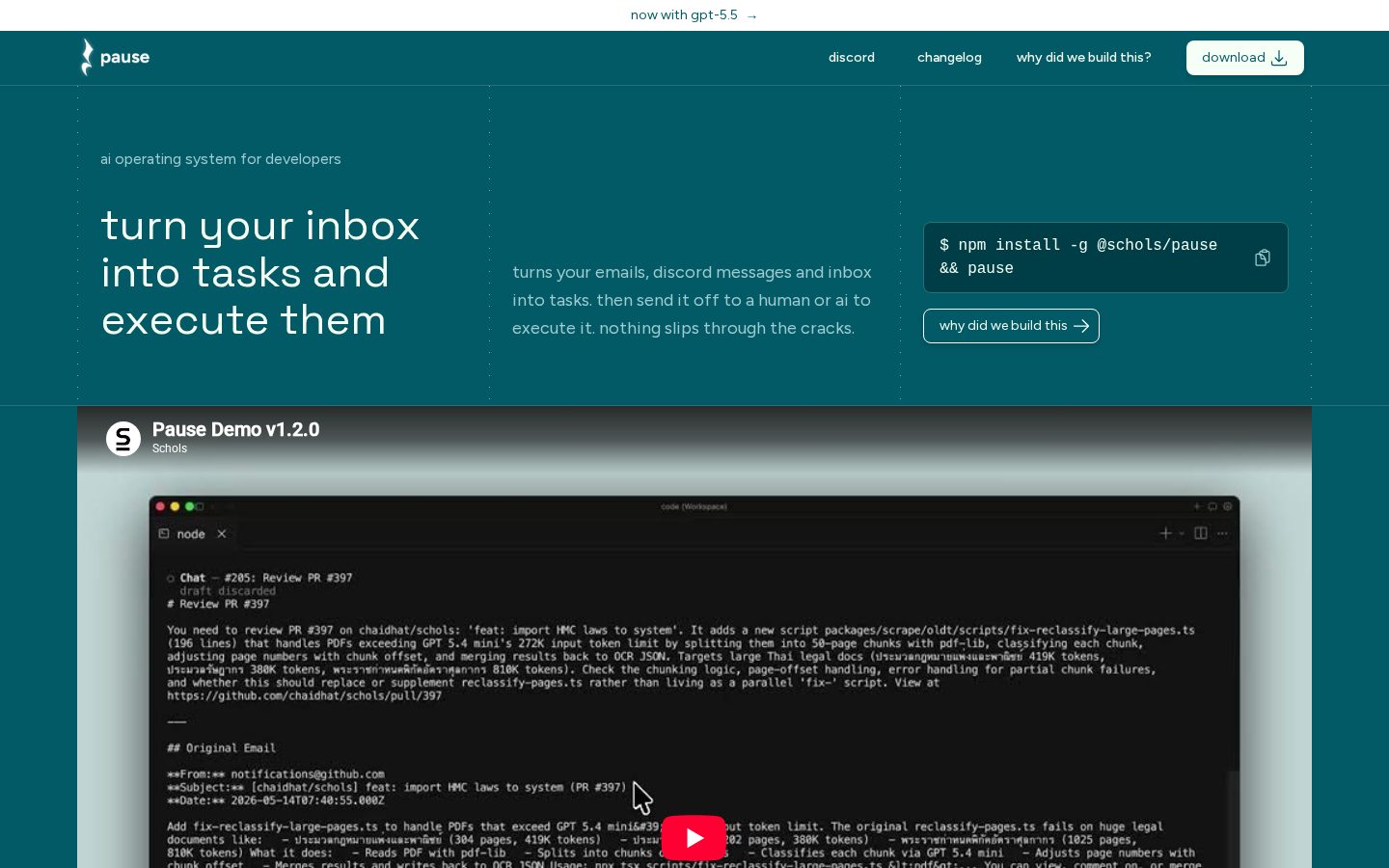The image size is (1389, 868).
Task: Click the pause logo icon
Action: 87,58
